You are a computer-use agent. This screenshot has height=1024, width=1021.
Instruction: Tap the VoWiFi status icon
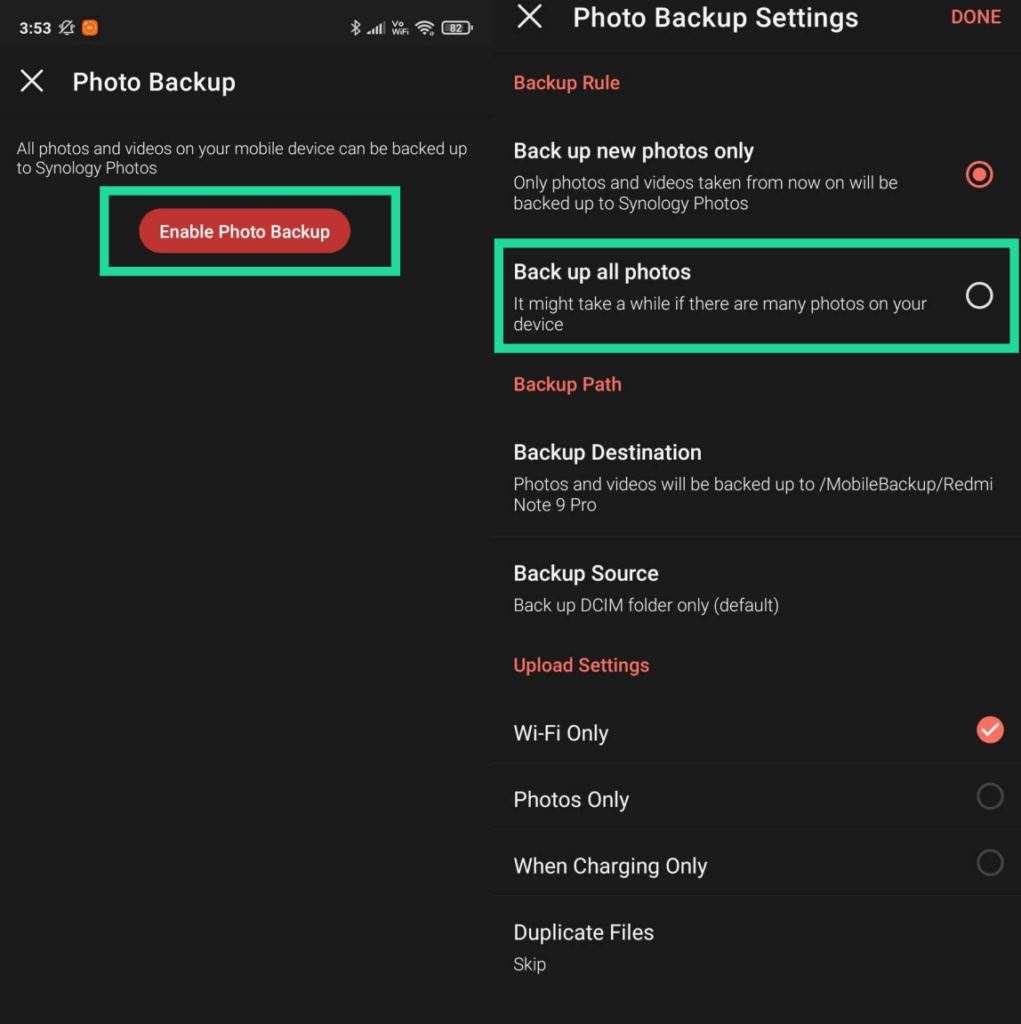point(400,28)
